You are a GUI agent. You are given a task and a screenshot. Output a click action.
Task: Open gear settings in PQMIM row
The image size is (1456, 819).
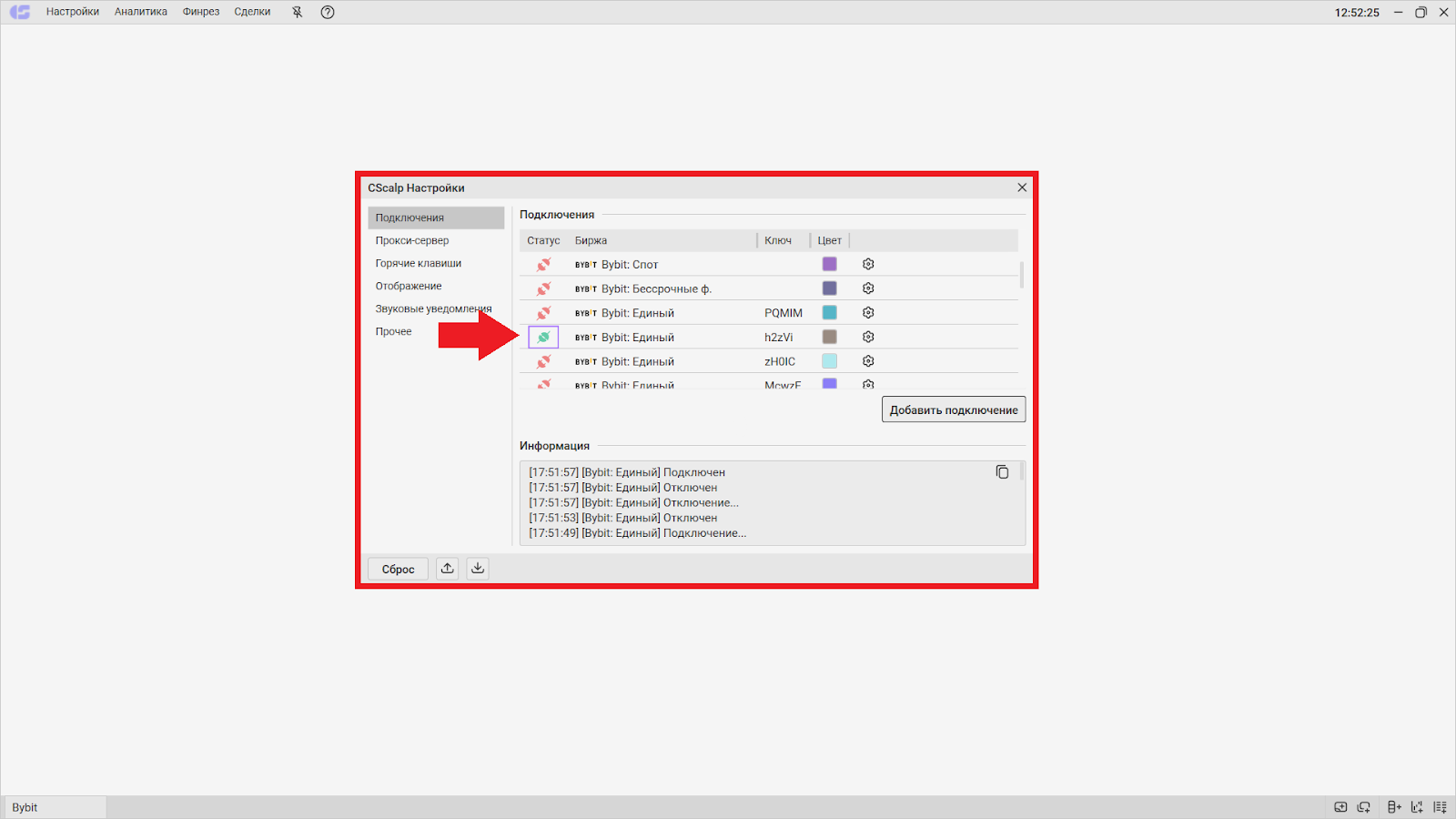868,312
